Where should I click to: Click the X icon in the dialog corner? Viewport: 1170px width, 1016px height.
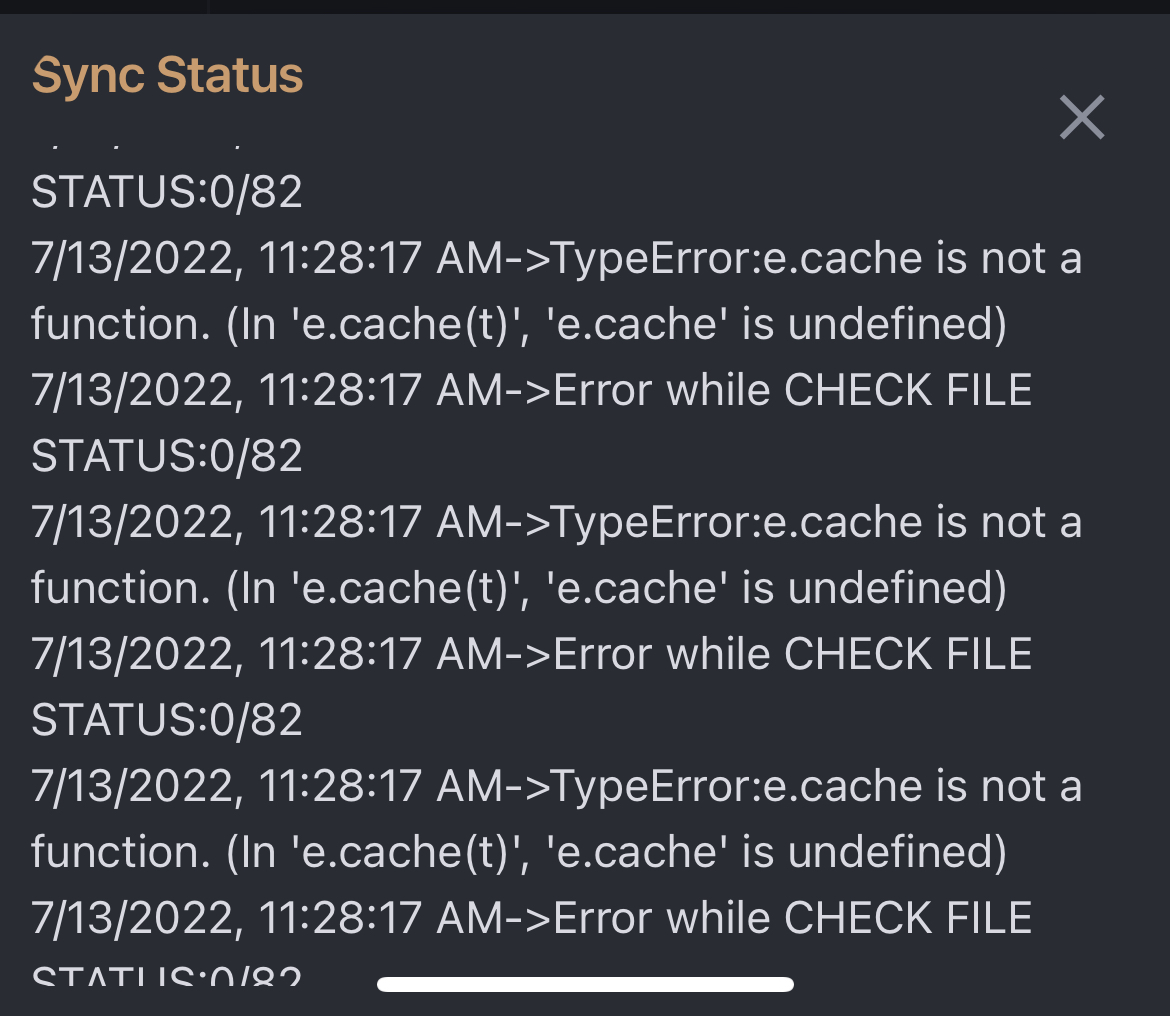click(1081, 117)
